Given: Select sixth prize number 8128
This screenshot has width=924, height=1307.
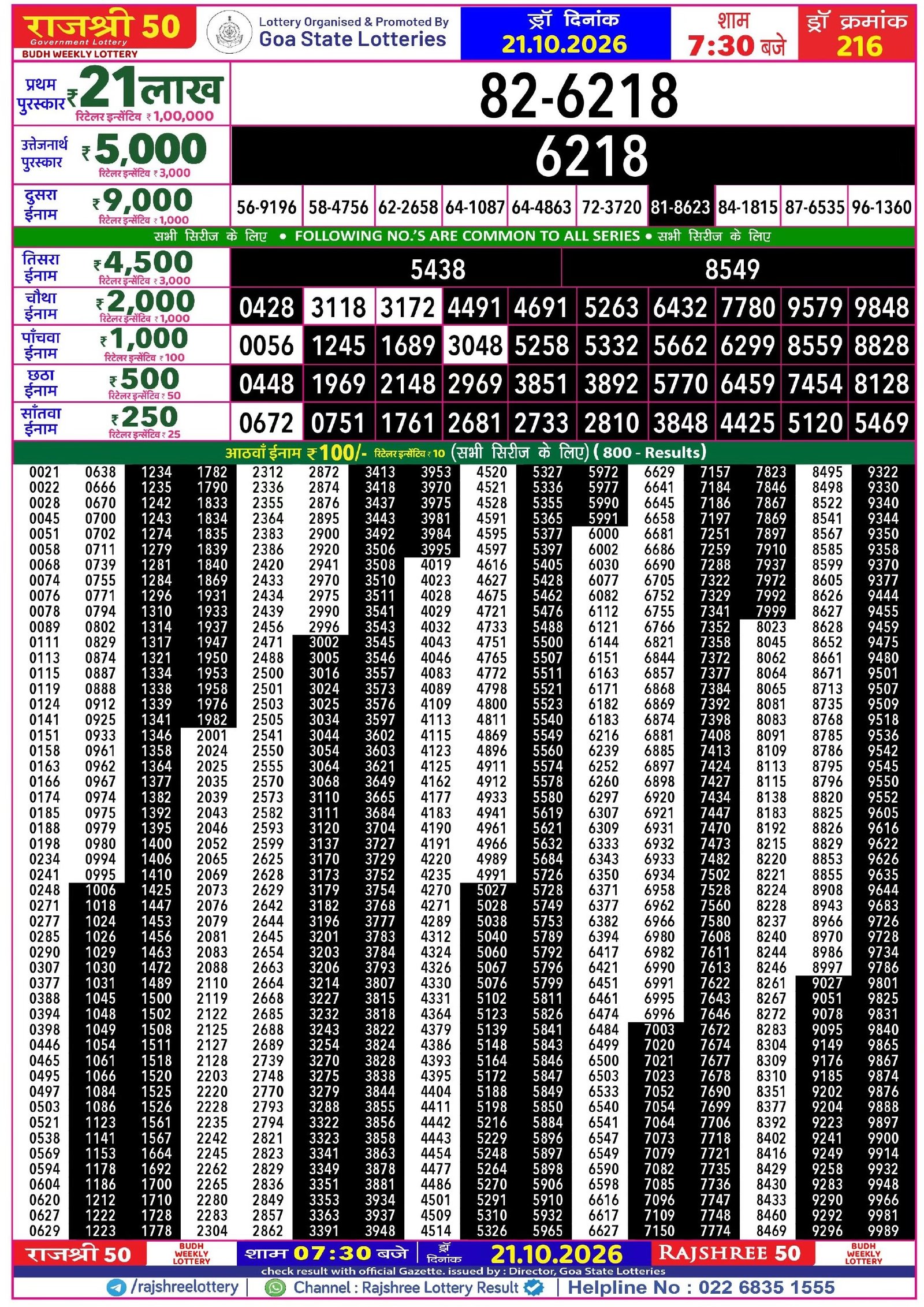Looking at the screenshot, I should [x=881, y=384].
